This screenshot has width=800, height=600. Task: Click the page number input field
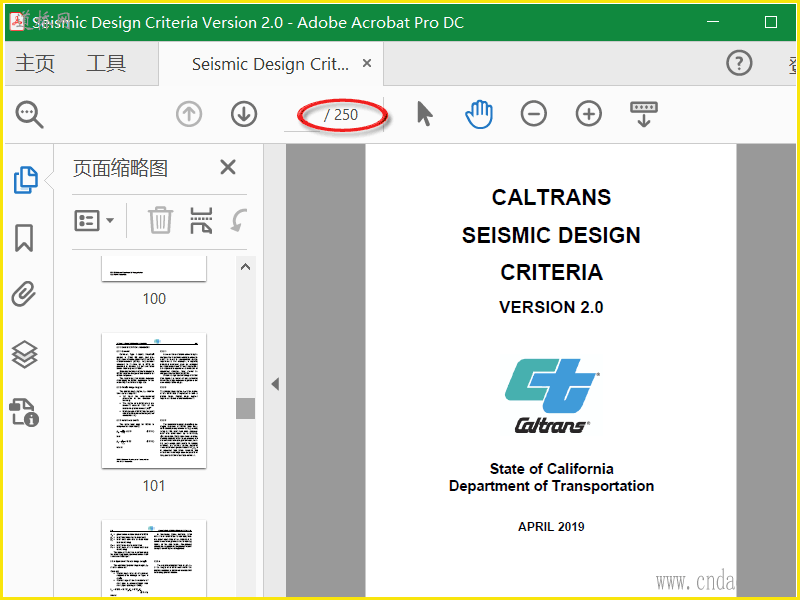(303, 115)
